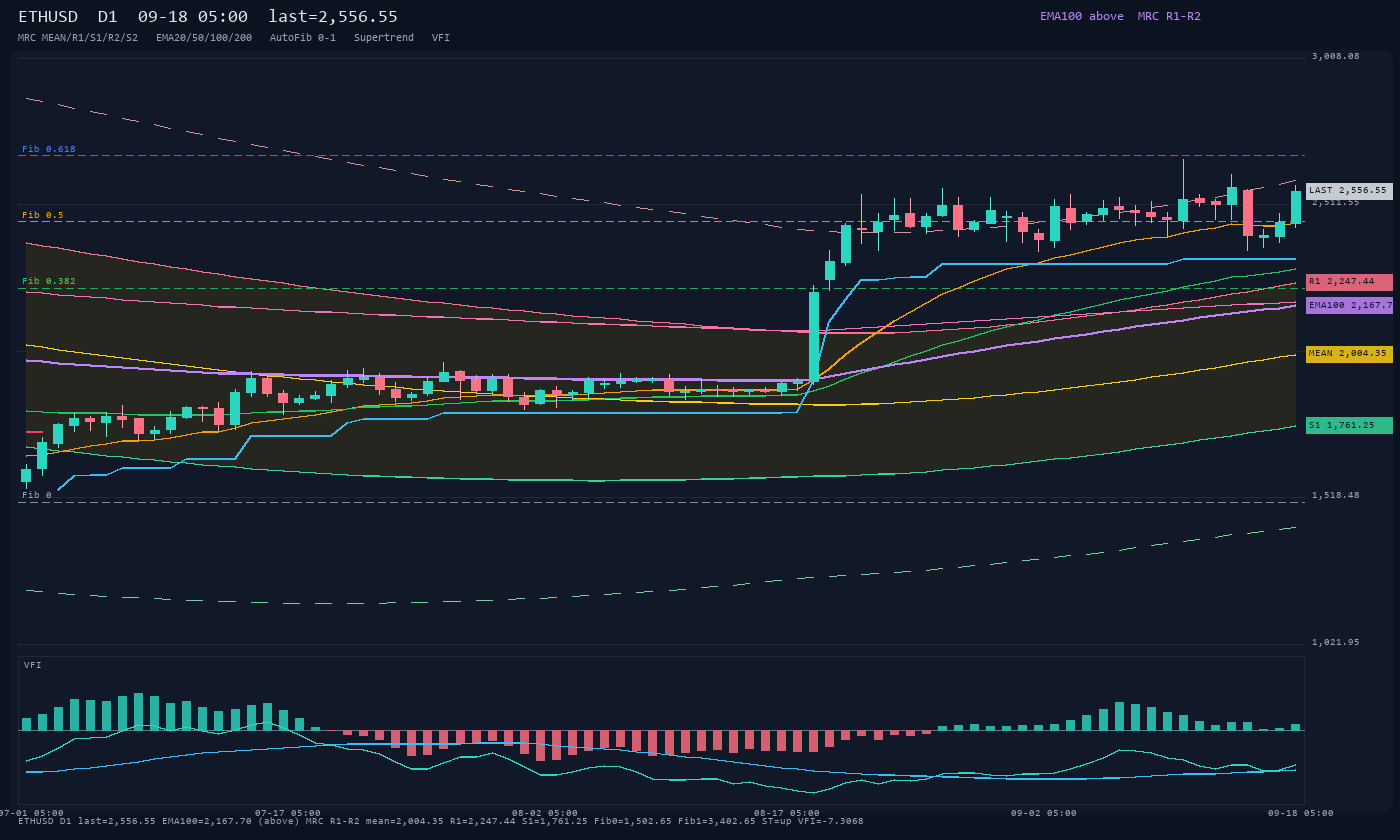Viewport: 1400px width, 840px height.
Task: Click the latest green candle at chart end
Action: coord(1296,207)
